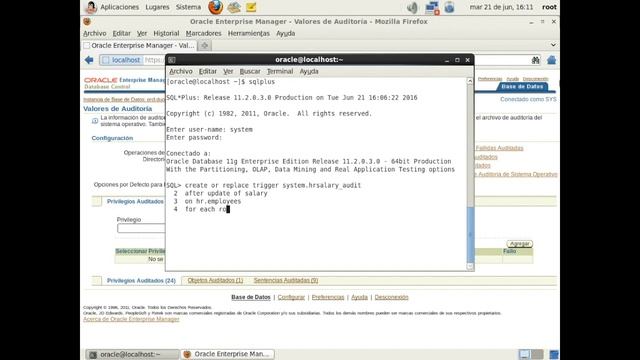Minimize the oracle@localhost terminal window
Screen dimensions: 640x360
pos(447,60)
